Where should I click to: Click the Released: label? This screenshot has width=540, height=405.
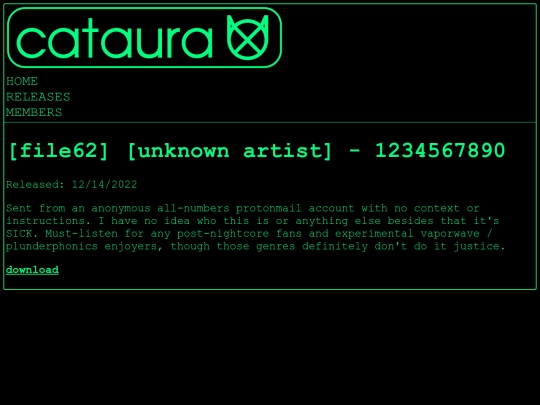35,185
